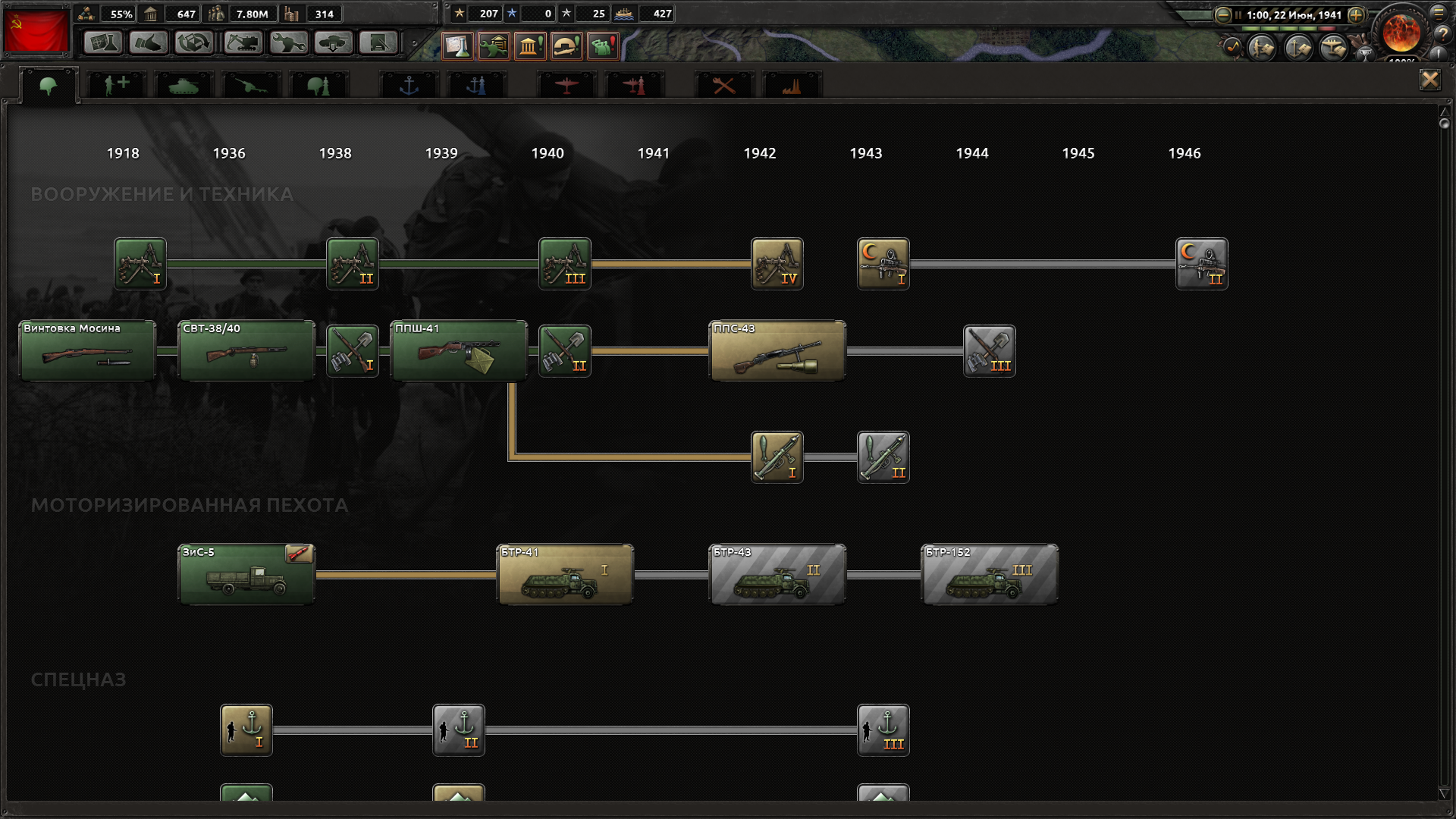Open the air ledger plane icon

click(x=1333, y=48)
